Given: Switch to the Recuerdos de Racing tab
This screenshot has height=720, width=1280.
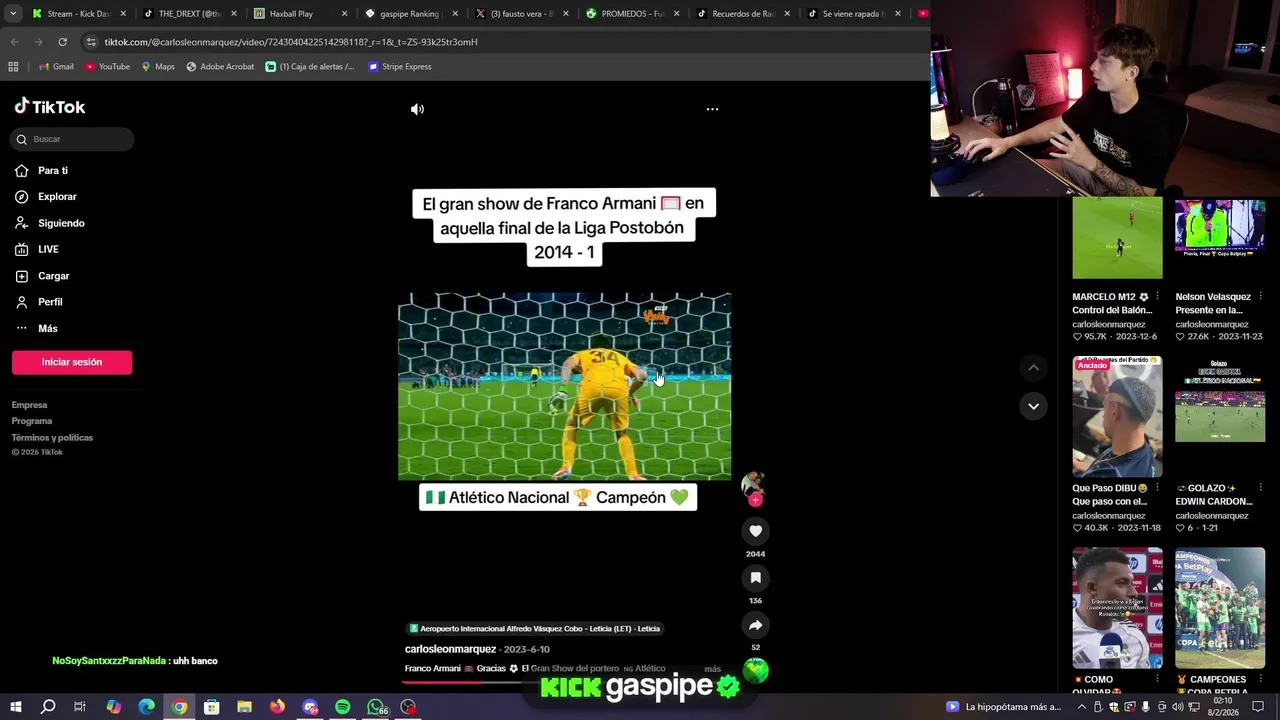Looking at the screenshot, I should click(x=743, y=14).
